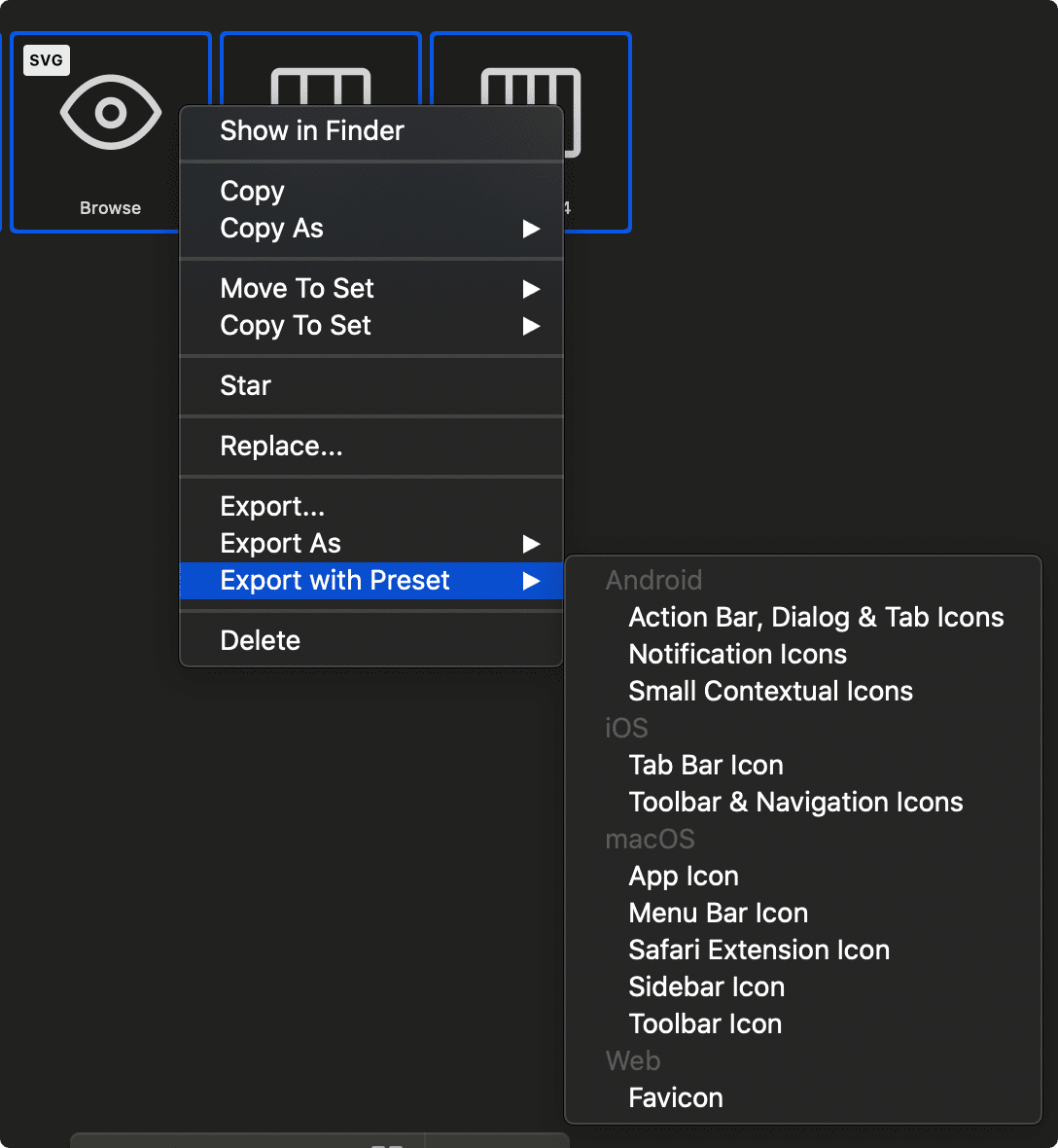Export with Android Notification Icons preset
The image size is (1058, 1148).
point(737,655)
